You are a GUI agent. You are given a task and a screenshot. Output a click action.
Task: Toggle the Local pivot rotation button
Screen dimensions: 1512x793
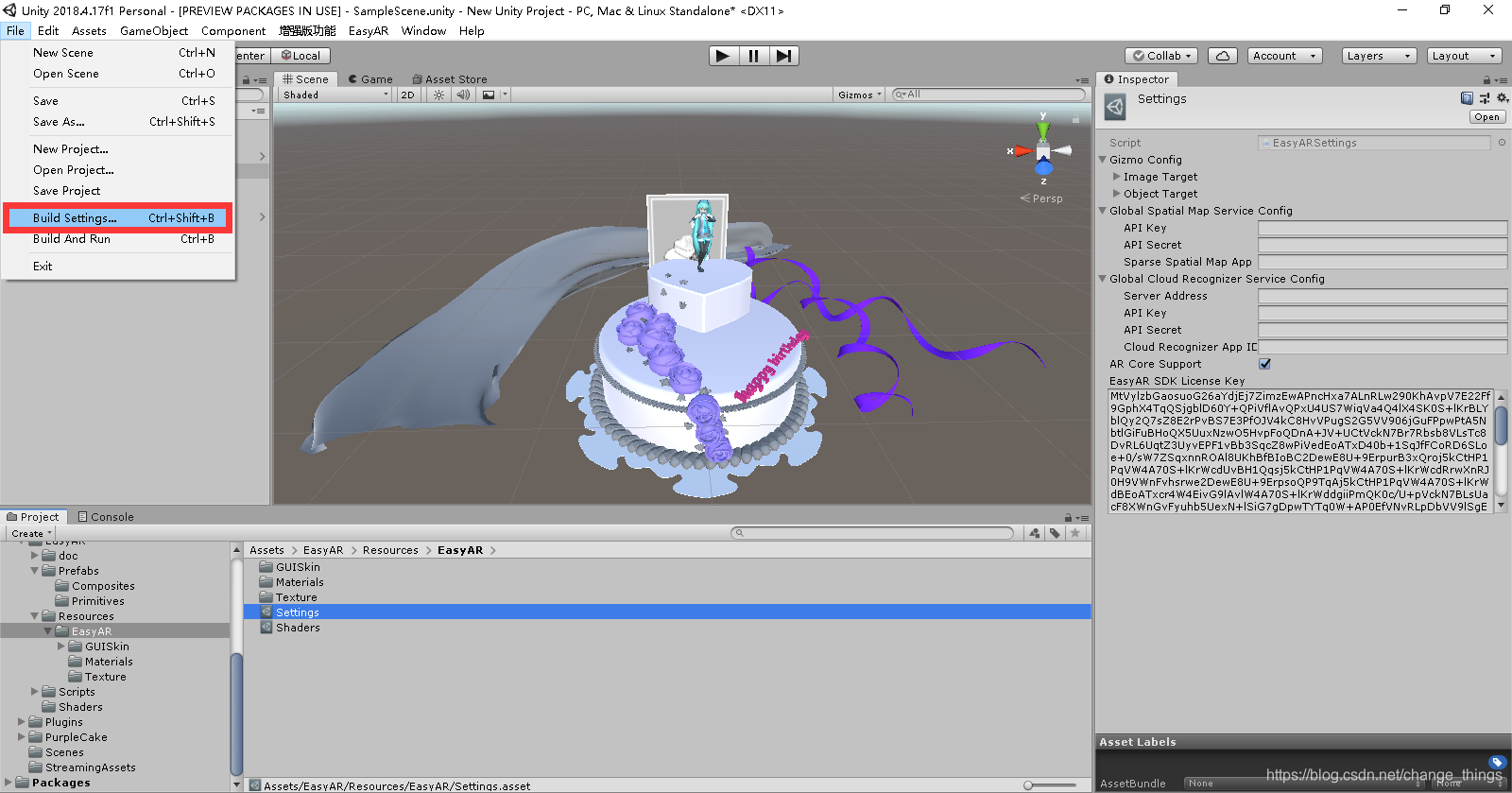[x=301, y=56]
